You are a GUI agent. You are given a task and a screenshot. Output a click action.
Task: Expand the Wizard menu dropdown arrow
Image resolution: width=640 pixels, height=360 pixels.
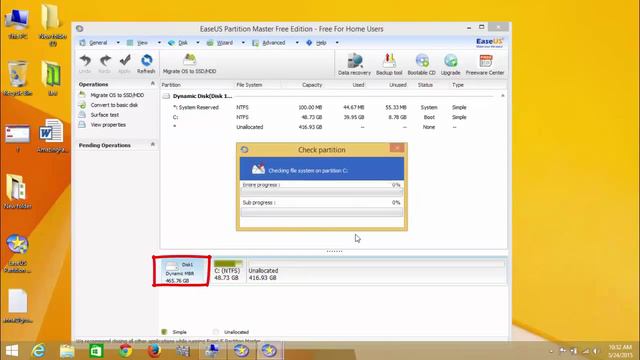tap(243, 42)
